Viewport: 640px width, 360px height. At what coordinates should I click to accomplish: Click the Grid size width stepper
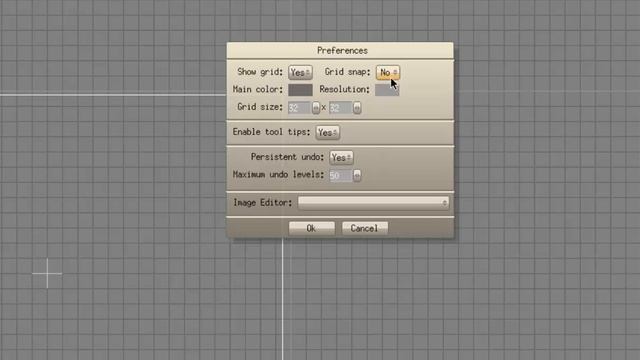pyautogui.click(x=316, y=108)
